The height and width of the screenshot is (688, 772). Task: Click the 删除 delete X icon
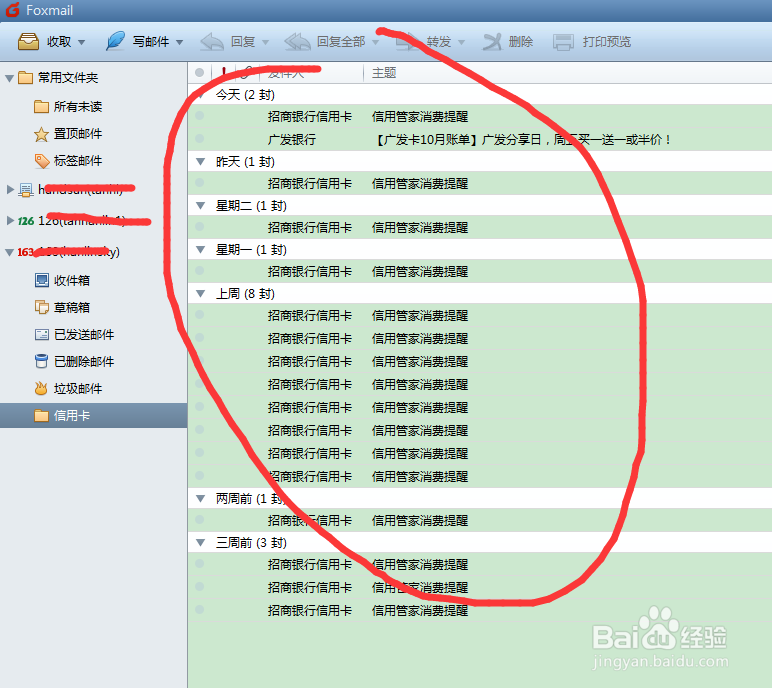(492, 42)
